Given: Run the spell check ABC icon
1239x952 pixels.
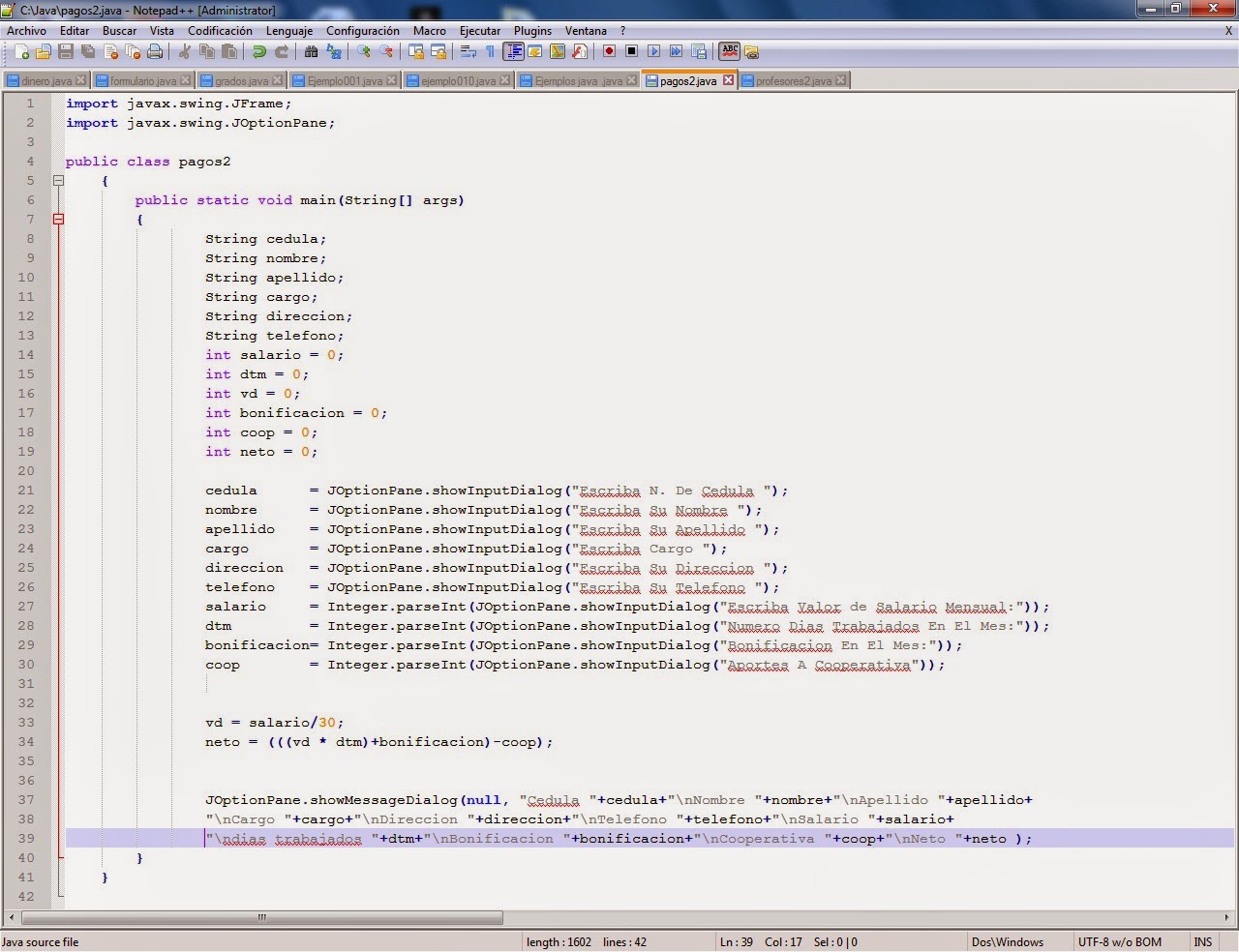Looking at the screenshot, I should tap(729, 51).
